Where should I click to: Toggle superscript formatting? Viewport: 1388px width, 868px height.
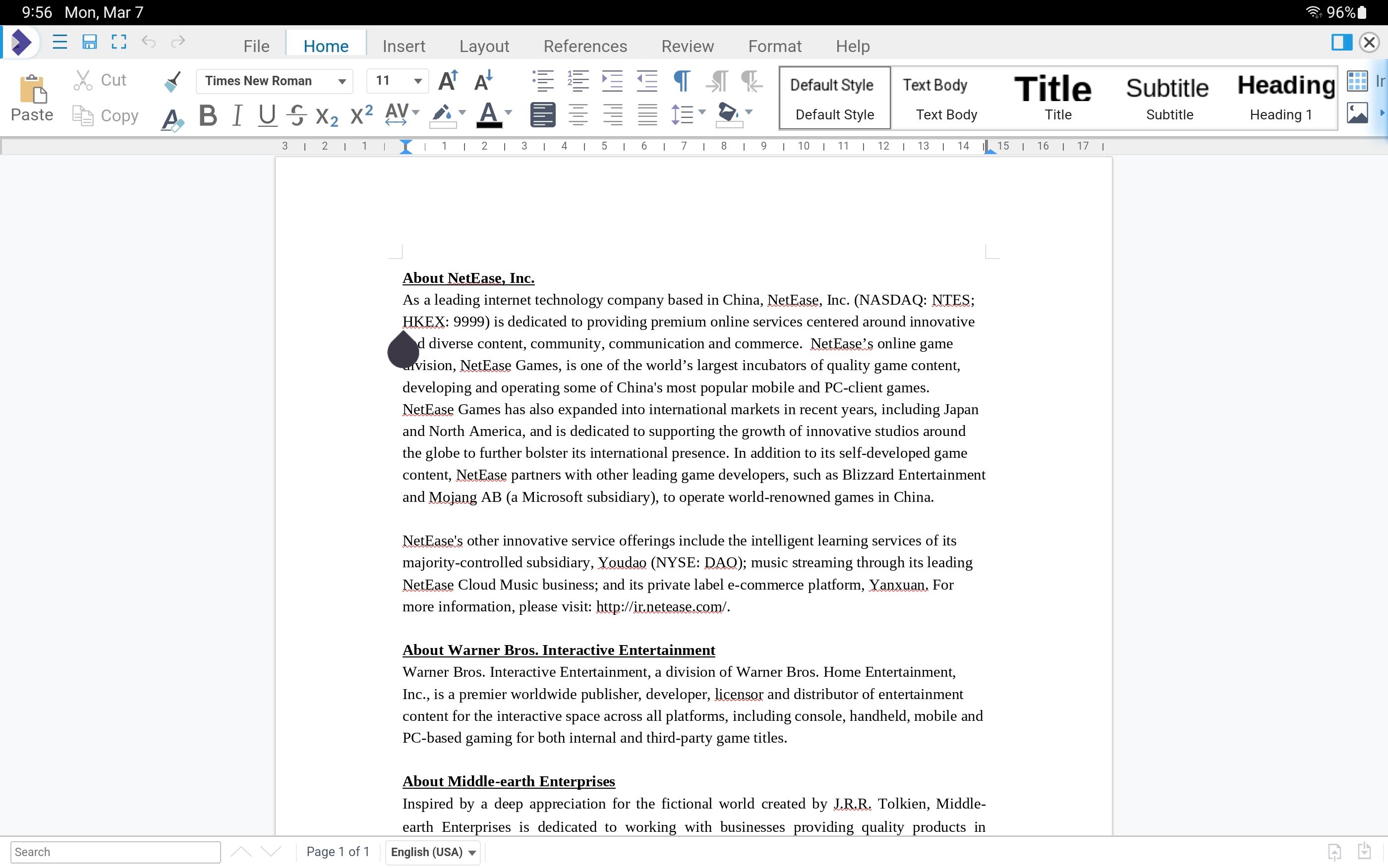coord(361,115)
